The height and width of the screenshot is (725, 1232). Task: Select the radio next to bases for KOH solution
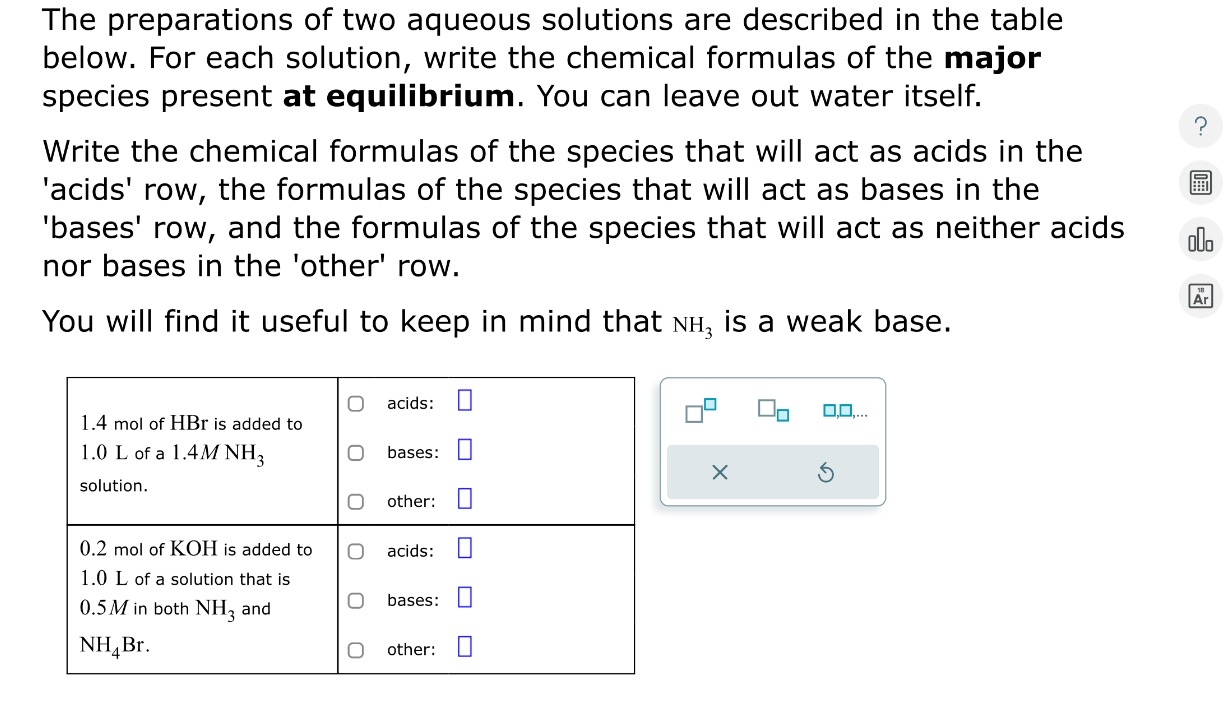pos(355,600)
